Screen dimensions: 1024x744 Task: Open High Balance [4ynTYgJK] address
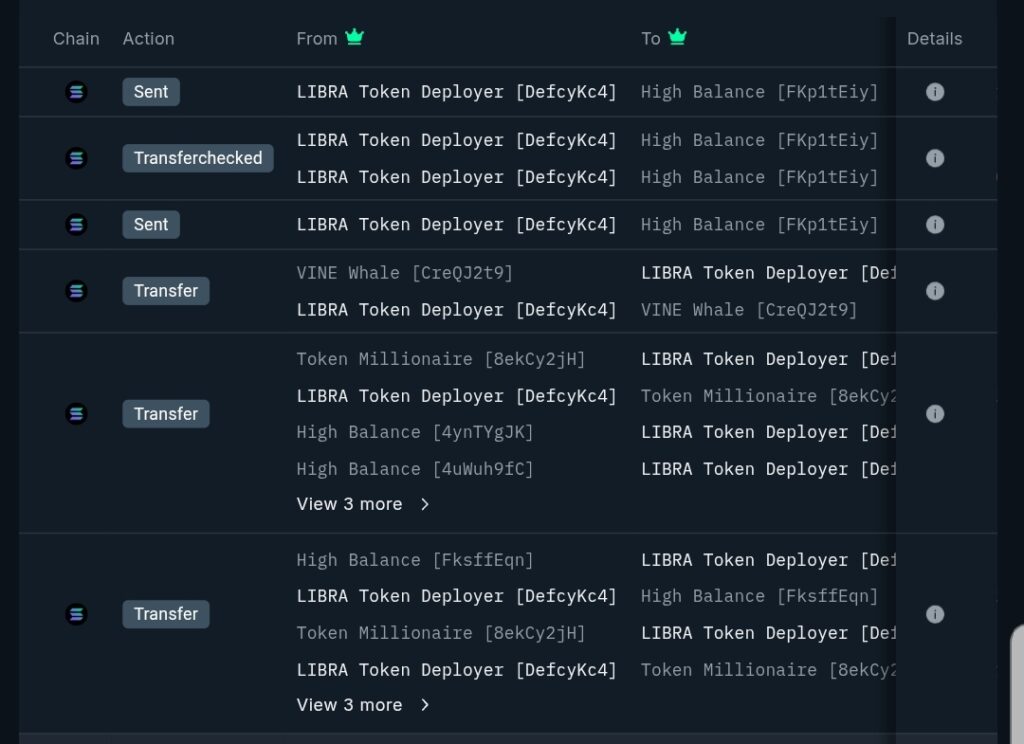(x=414, y=432)
